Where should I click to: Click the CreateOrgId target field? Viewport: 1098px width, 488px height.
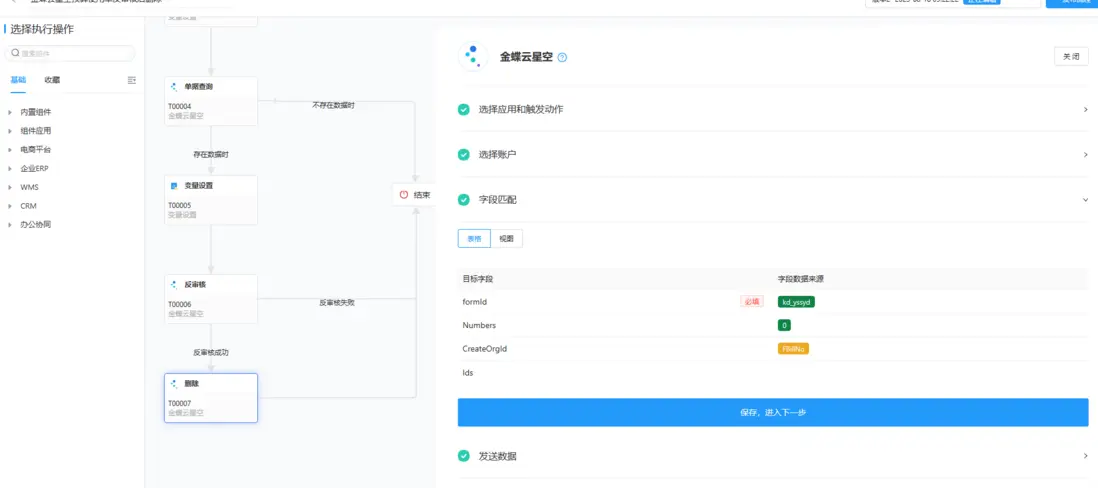484,349
